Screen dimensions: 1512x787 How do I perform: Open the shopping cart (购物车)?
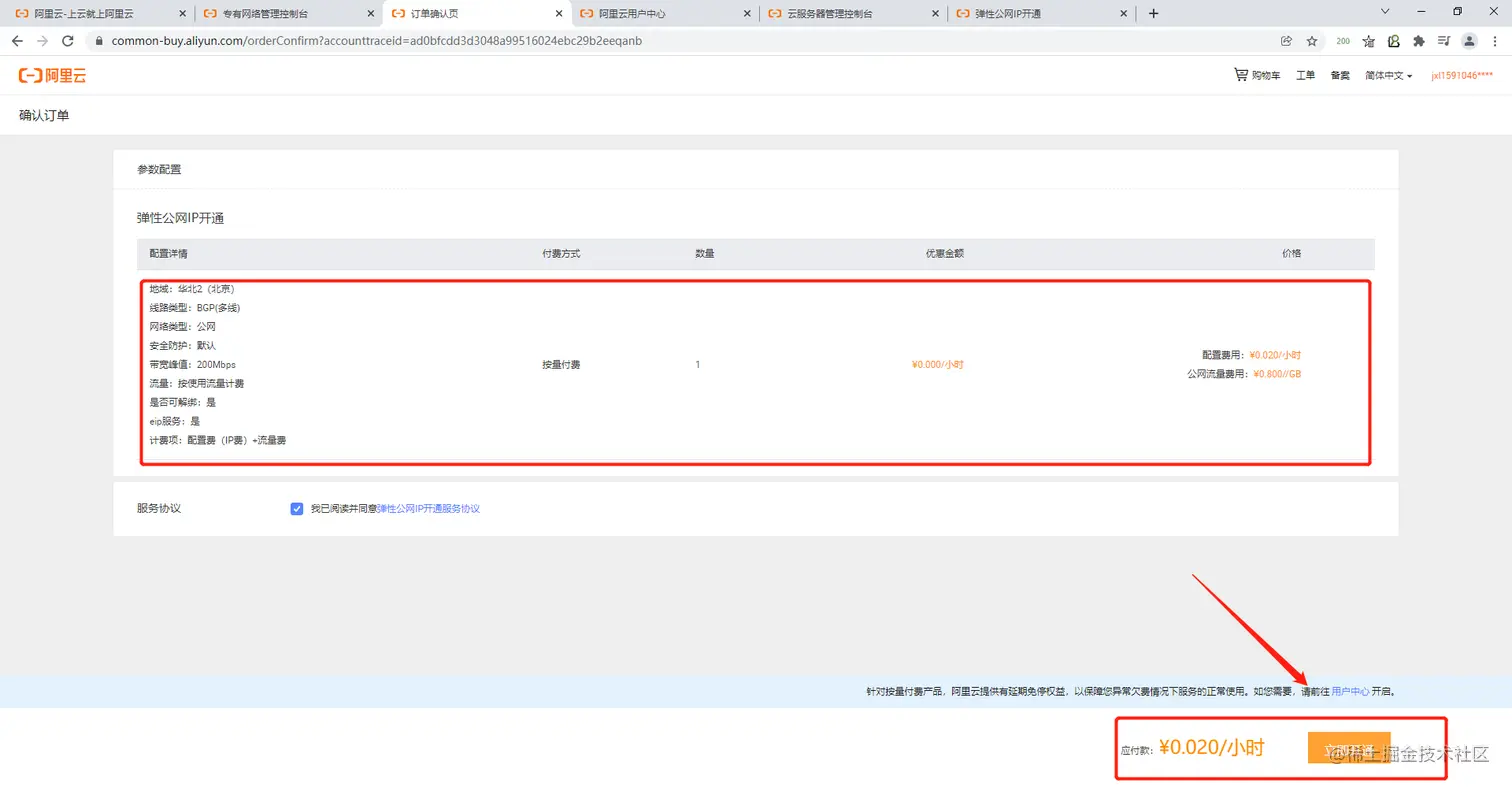pos(1257,76)
